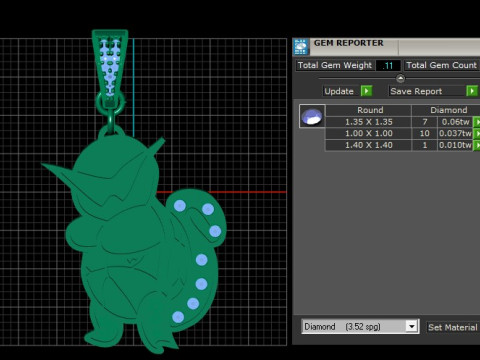Click the green arrow beside Update
Screen dimensions: 480x360
[366, 91]
